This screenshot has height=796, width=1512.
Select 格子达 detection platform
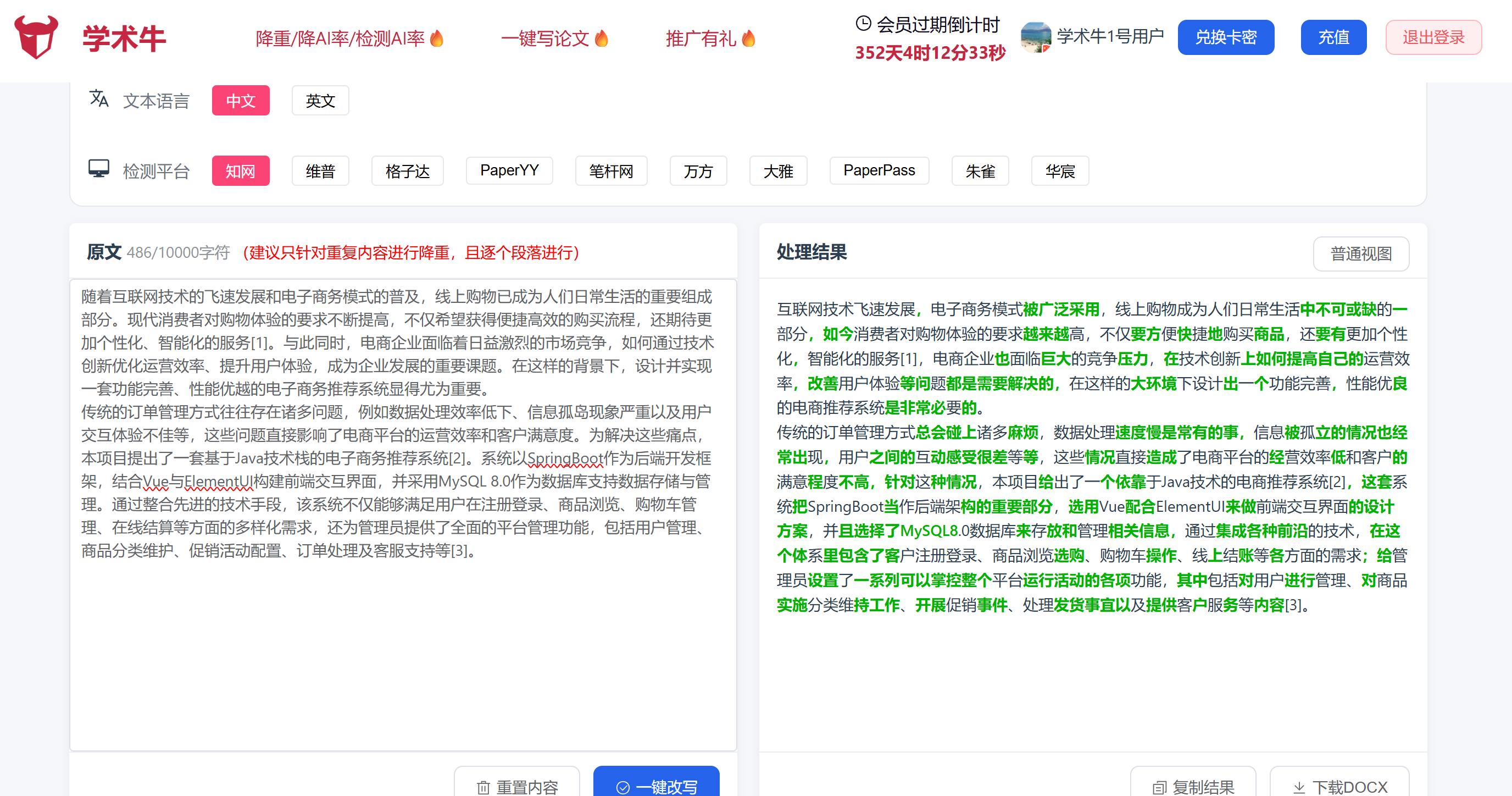click(x=407, y=171)
